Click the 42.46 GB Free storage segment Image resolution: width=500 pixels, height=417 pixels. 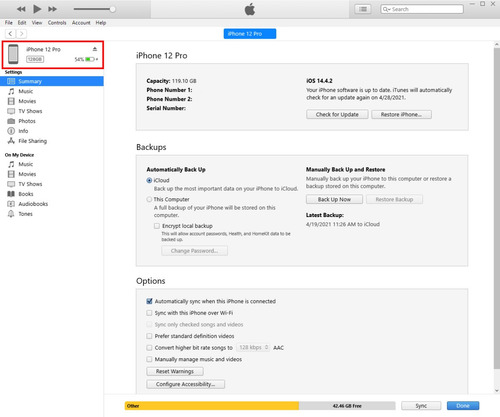[x=347, y=406]
